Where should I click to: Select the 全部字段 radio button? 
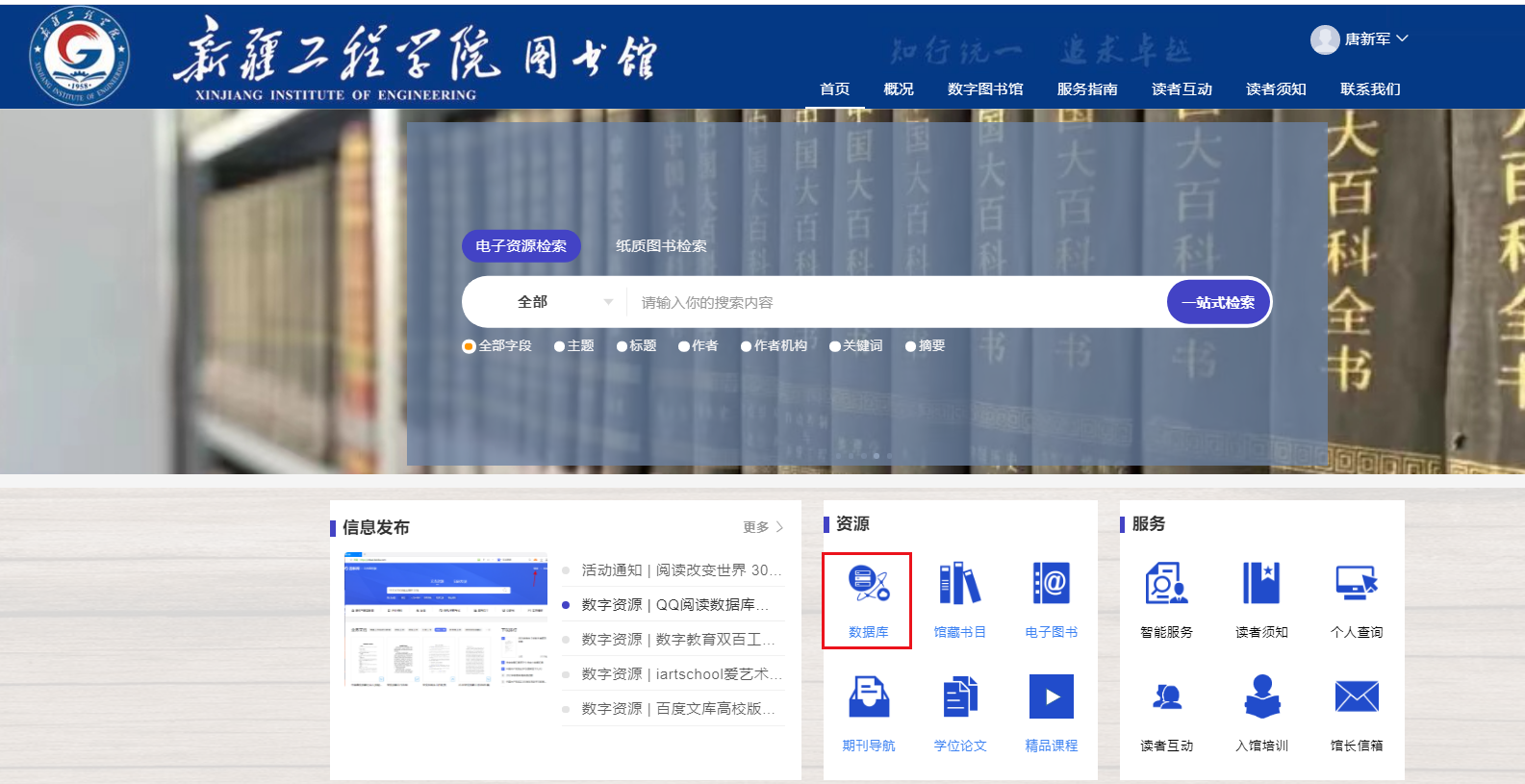tap(469, 346)
